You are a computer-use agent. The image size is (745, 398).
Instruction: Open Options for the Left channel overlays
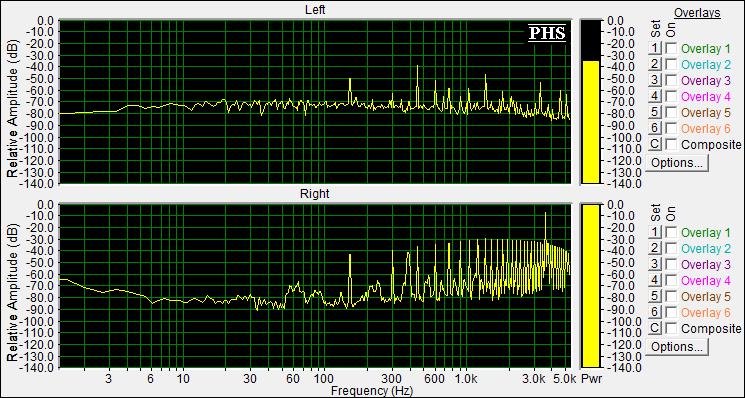677,163
